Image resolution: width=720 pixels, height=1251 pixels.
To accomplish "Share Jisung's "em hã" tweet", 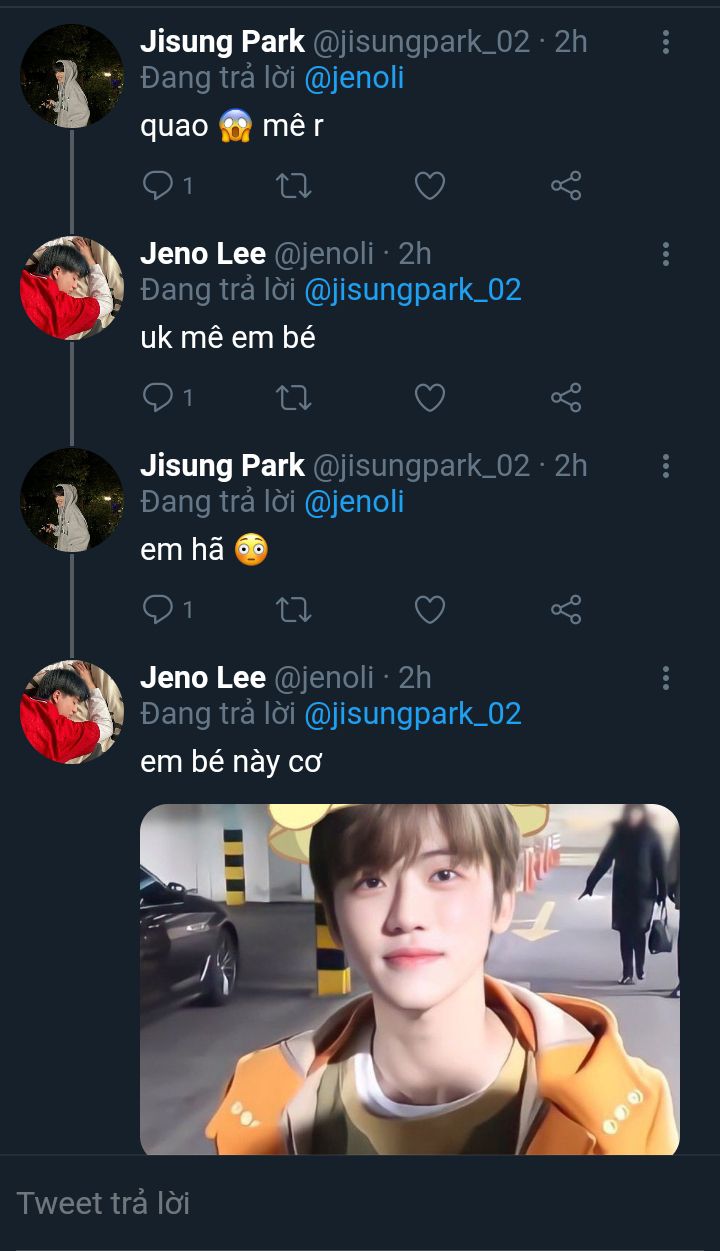I will 566,609.
